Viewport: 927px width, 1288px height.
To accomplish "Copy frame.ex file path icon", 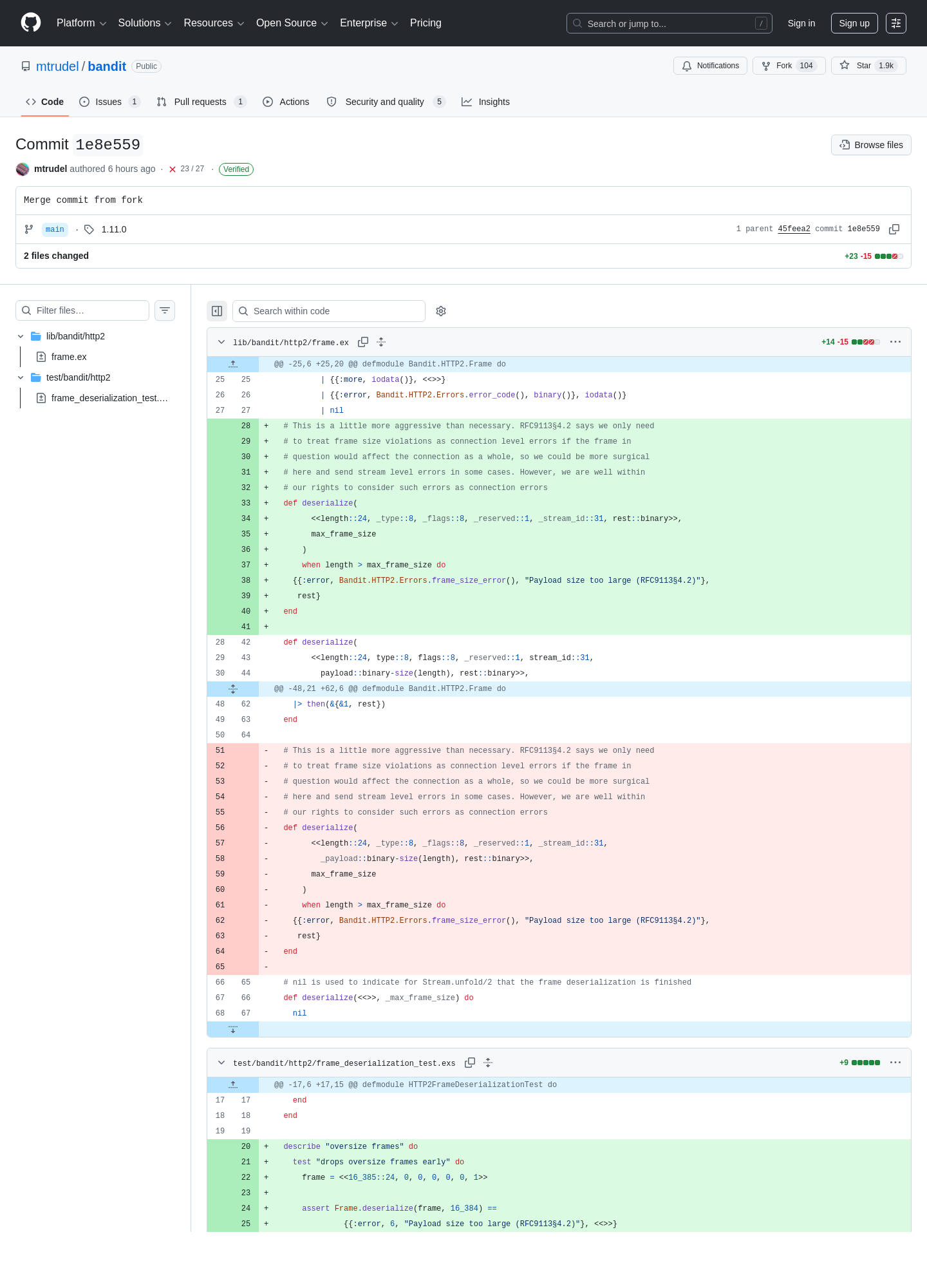I will point(363,342).
